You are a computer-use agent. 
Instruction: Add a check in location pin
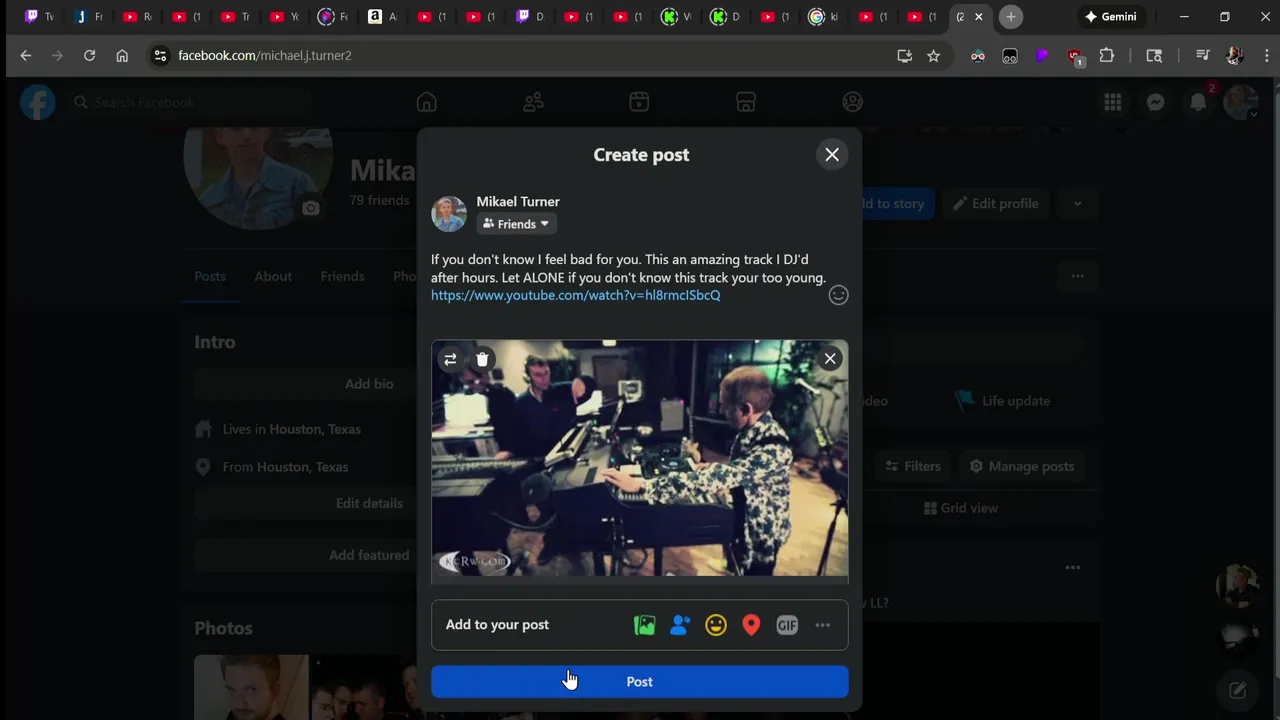click(751, 625)
